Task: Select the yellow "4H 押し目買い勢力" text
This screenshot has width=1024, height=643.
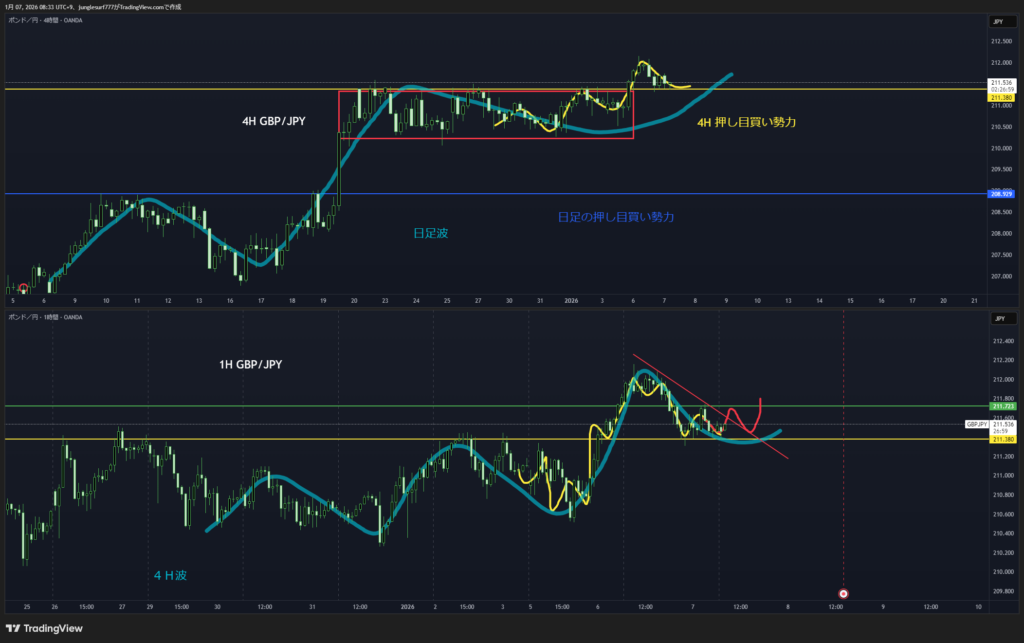Action: pos(747,122)
